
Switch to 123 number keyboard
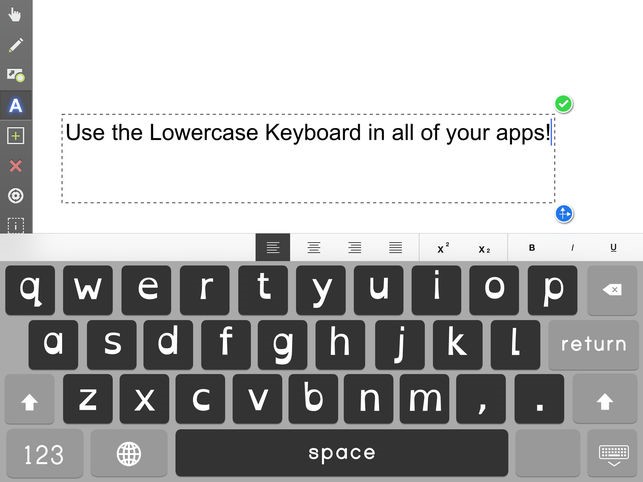click(x=44, y=454)
